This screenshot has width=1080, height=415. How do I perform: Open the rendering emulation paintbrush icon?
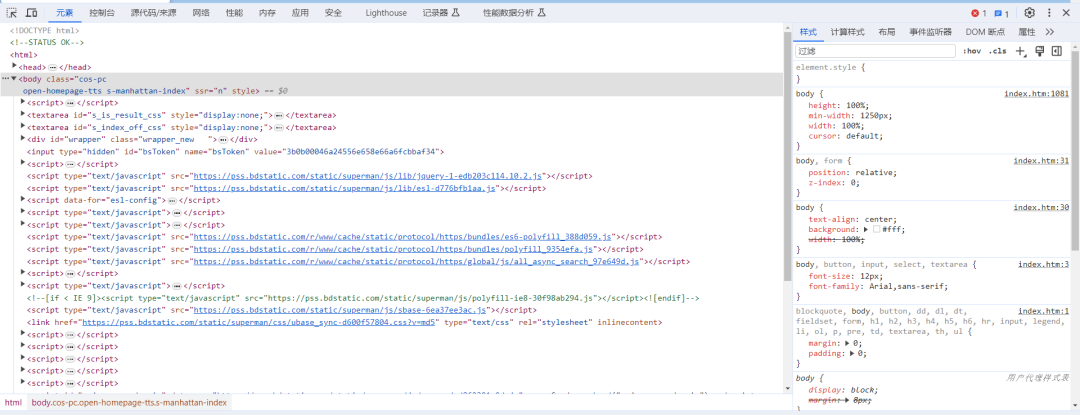(1040, 51)
